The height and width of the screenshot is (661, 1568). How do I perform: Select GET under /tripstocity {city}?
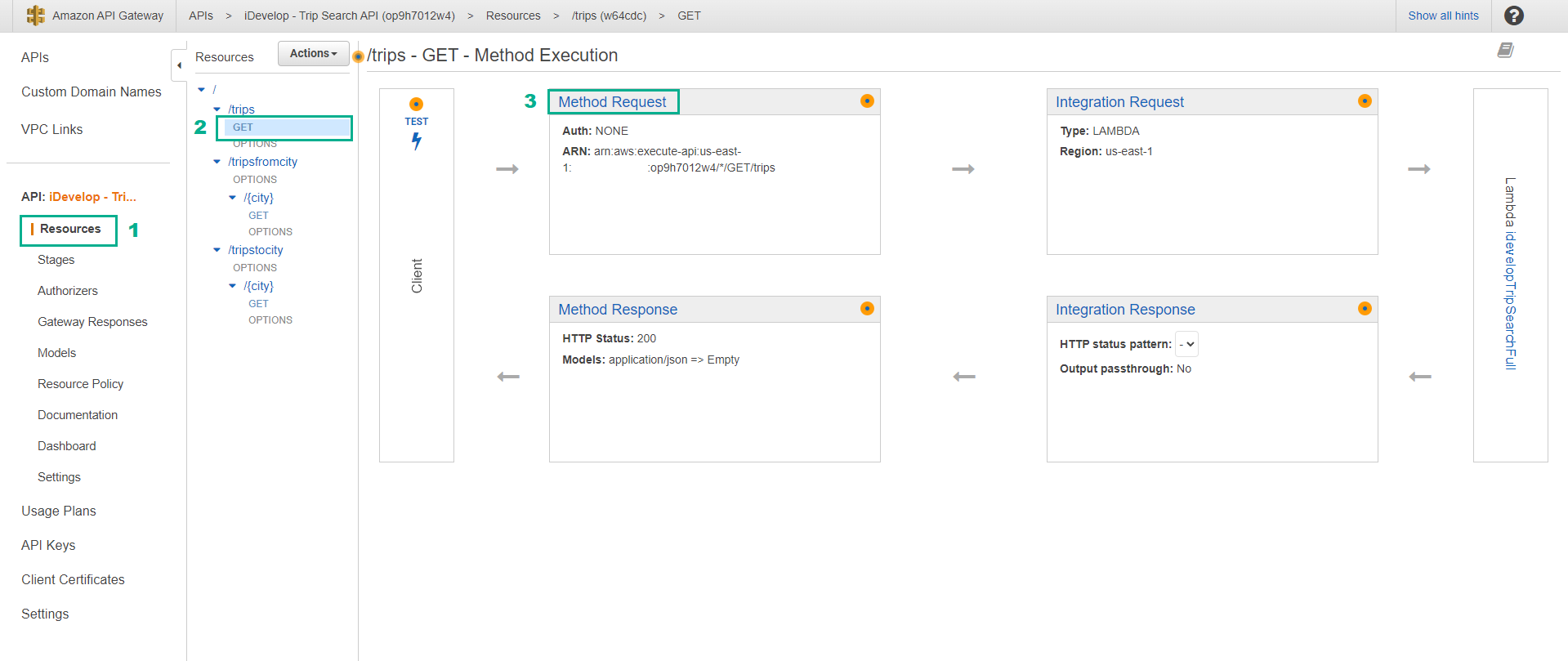tap(258, 304)
